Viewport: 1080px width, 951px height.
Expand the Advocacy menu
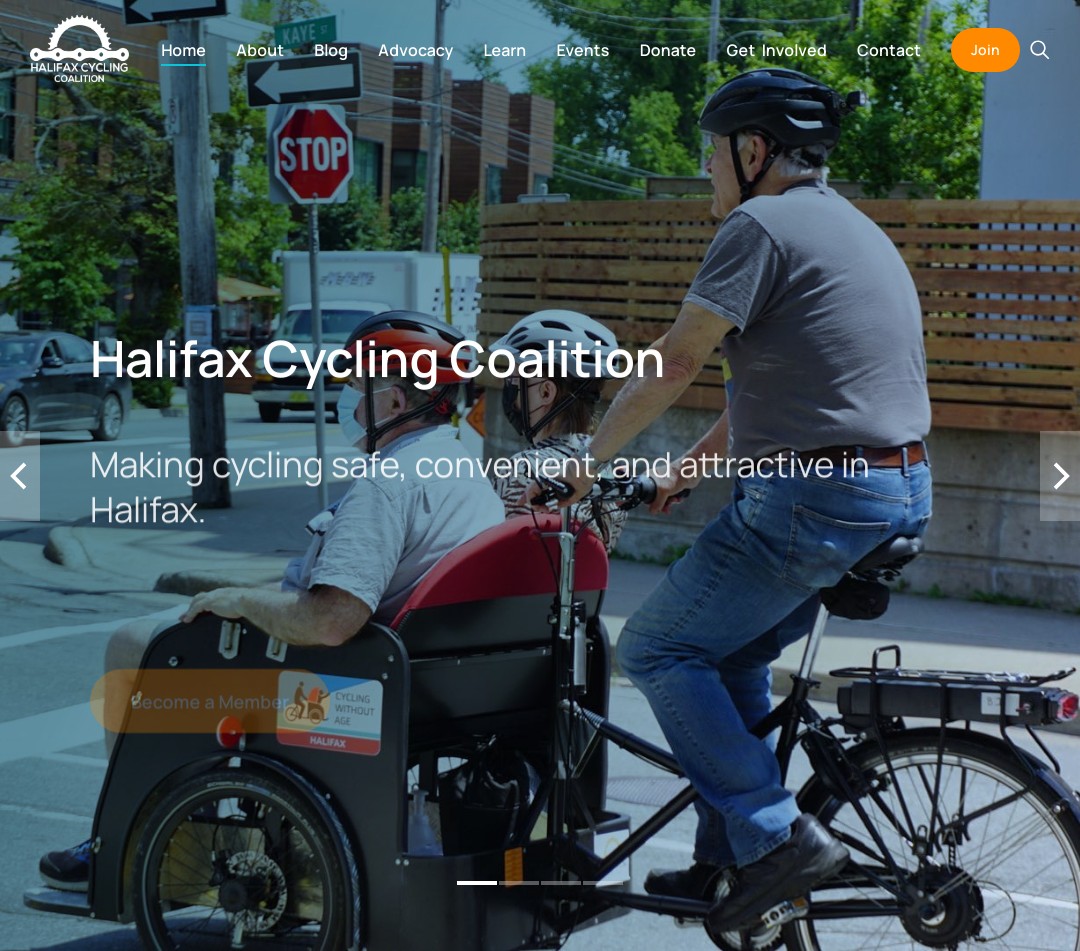coord(415,50)
